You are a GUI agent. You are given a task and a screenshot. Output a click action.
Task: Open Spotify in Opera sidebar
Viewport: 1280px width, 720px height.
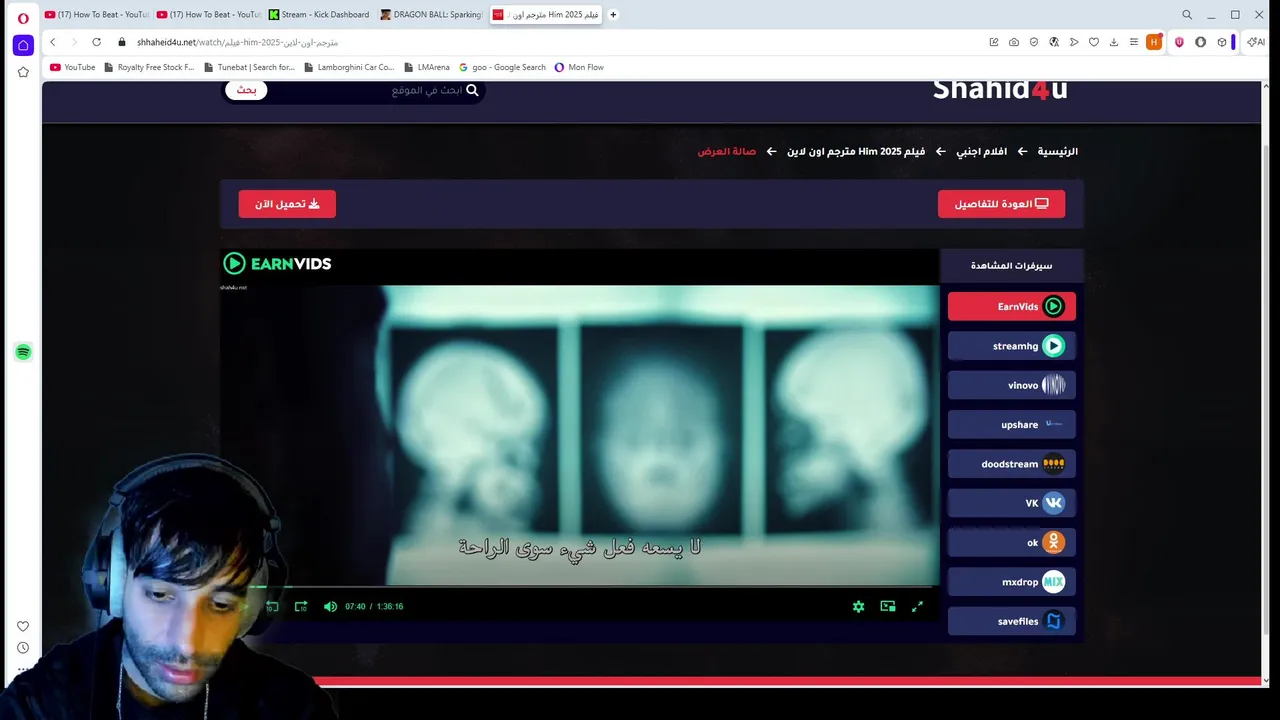tap(23, 352)
